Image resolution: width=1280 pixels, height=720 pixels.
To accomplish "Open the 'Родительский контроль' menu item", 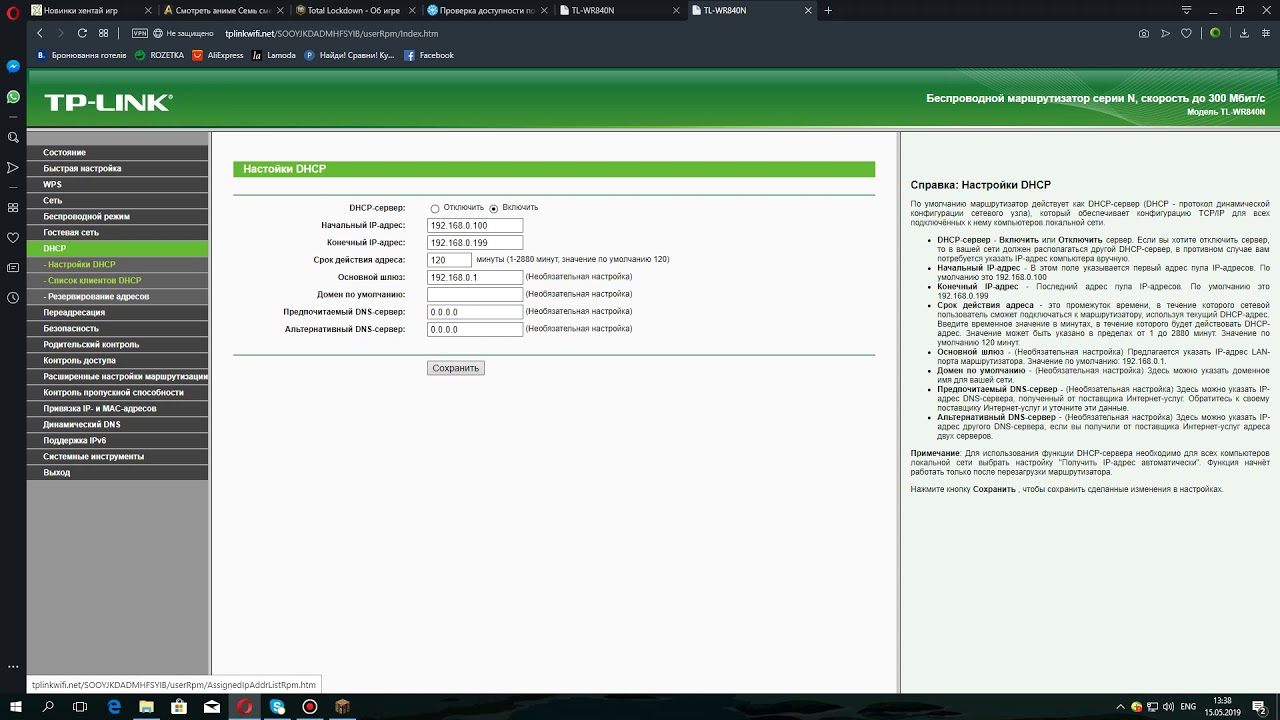I will [x=118, y=344].
